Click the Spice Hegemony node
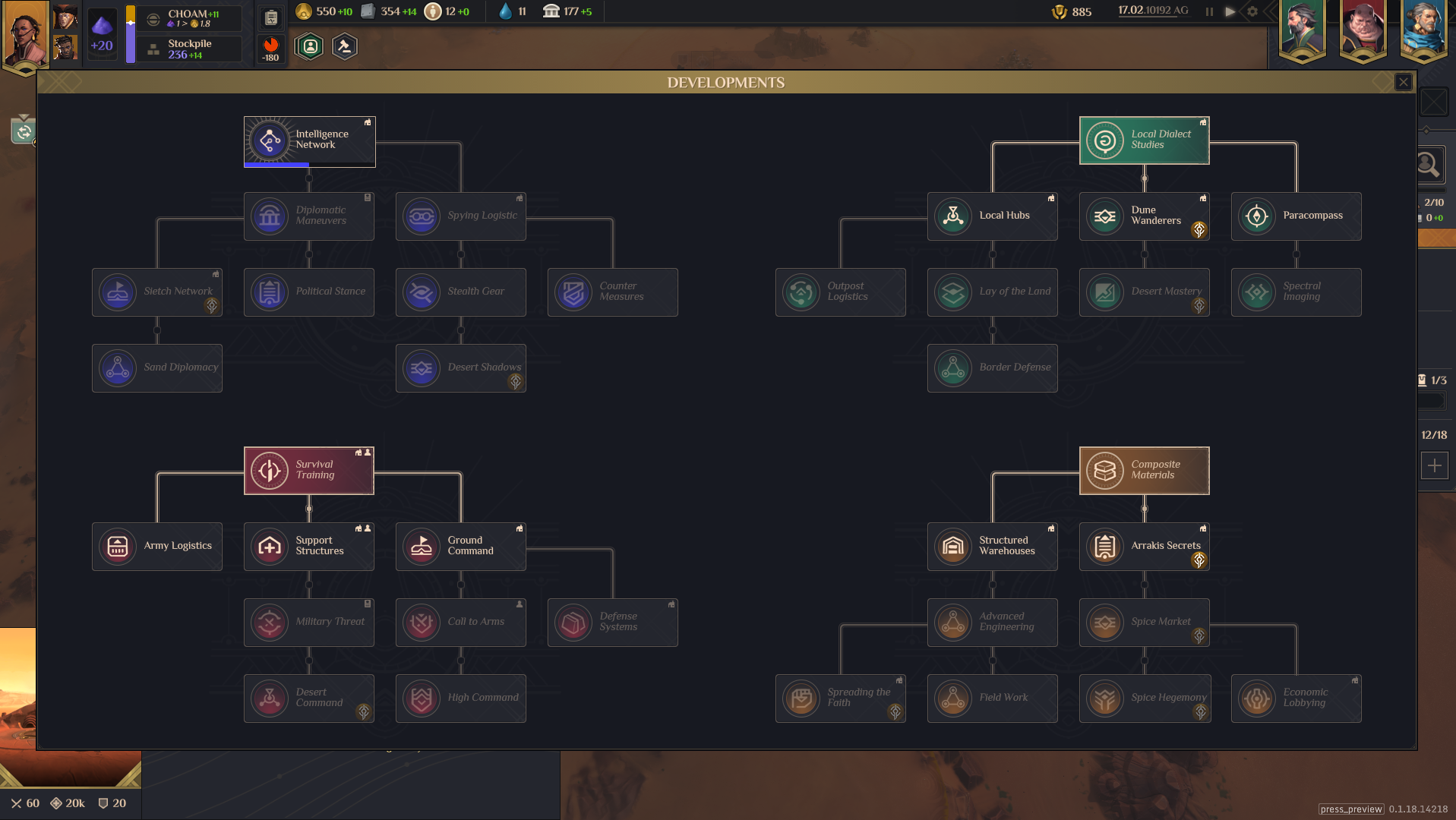 [1145, 699]
